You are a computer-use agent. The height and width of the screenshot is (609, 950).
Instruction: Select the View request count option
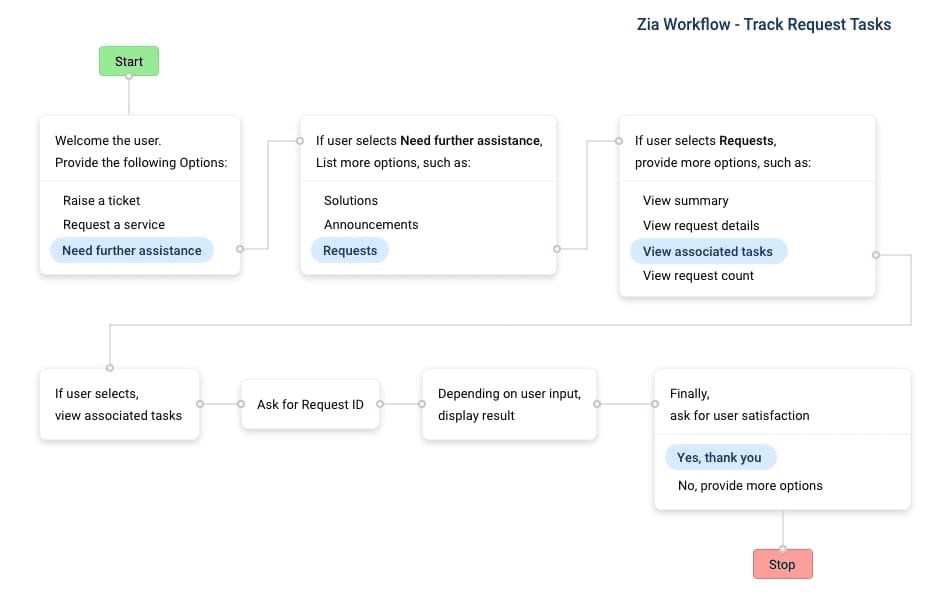(698, 276)
